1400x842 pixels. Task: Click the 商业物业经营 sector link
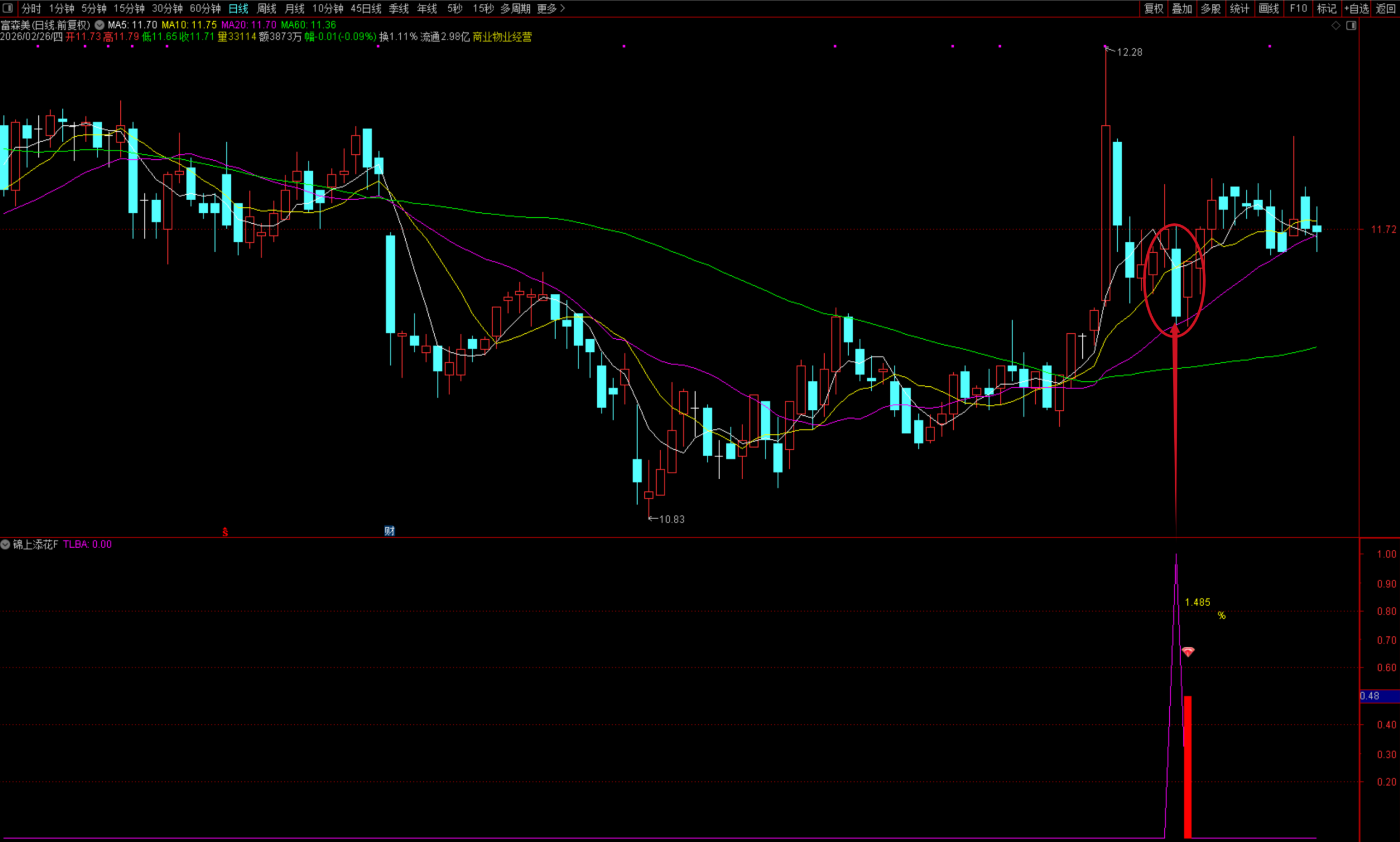click(x=502, y=37)
